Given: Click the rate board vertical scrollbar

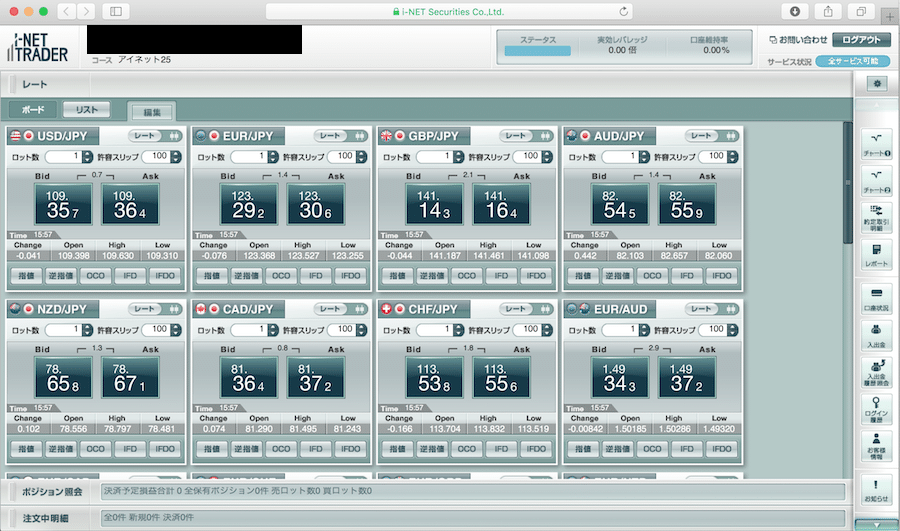Looking at the screenshot, I should (848, 183).
